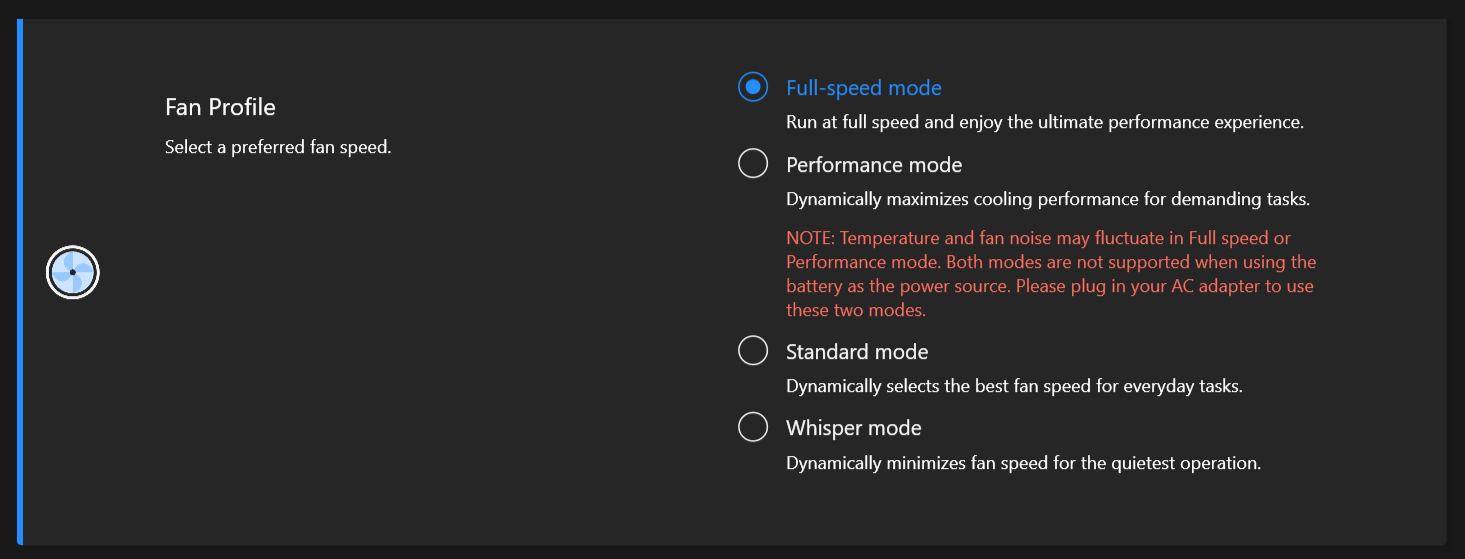Click 'Run at full speed' description text

click(x=1044, y=123)
